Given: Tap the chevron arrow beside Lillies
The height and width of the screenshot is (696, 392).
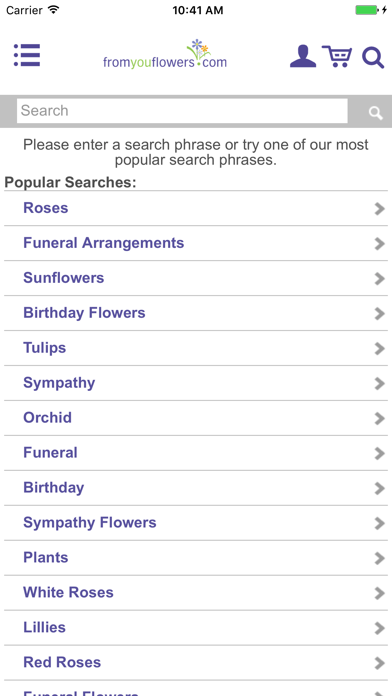Looking at the screenshot, I should pos(379,628).
